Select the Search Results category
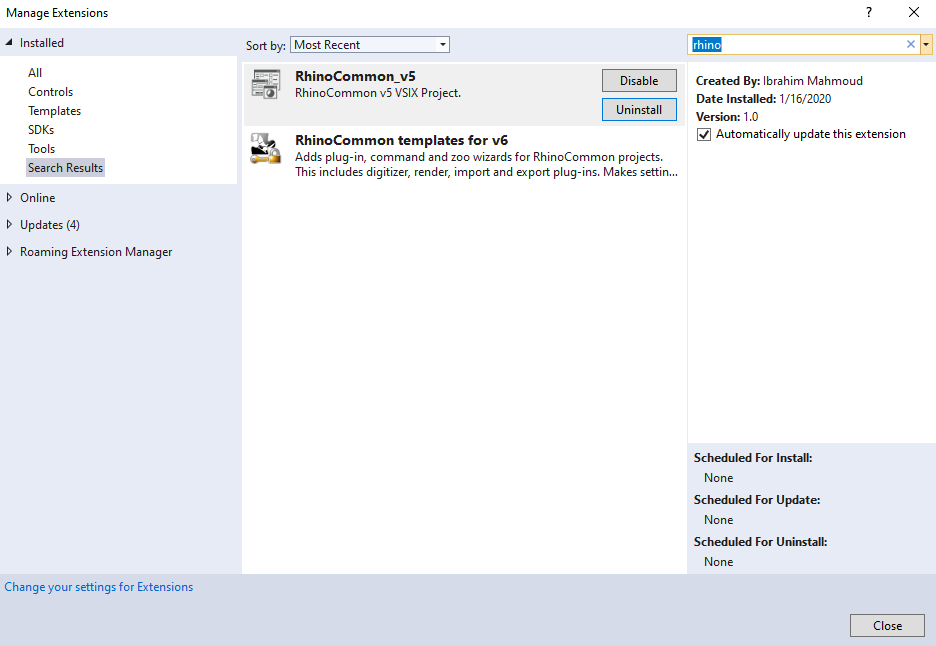 (65, 168)
